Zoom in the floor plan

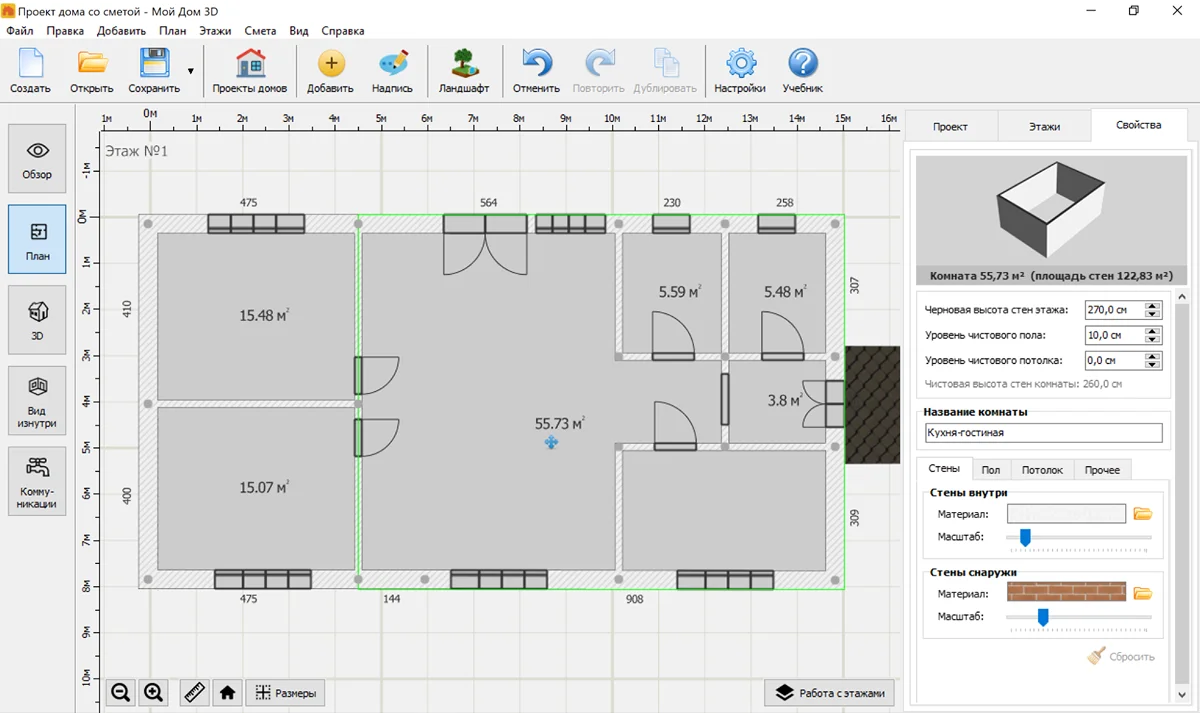pyautogui.click(x=153, y=692)
